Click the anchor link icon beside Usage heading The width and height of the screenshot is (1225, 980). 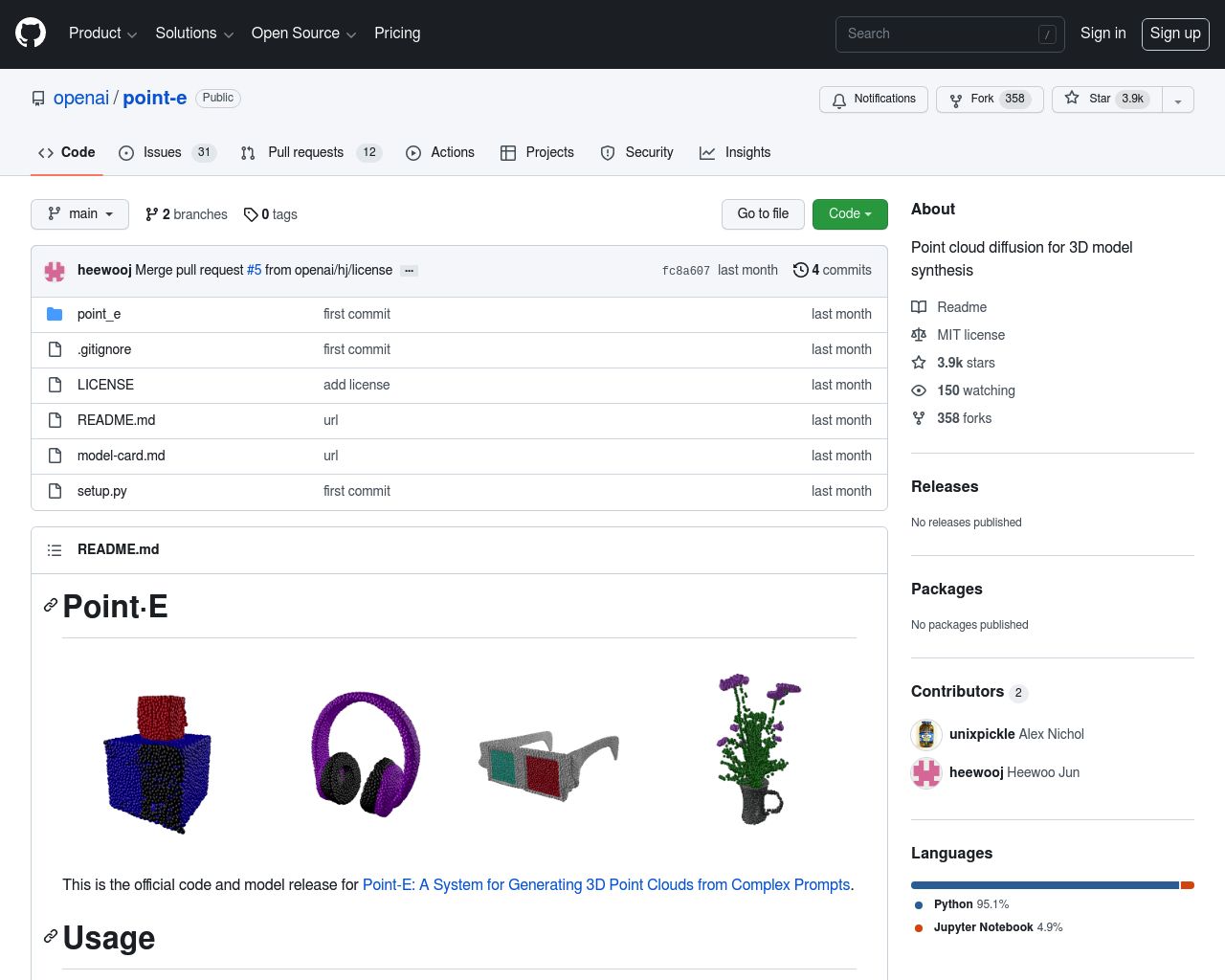coord(51,937)
